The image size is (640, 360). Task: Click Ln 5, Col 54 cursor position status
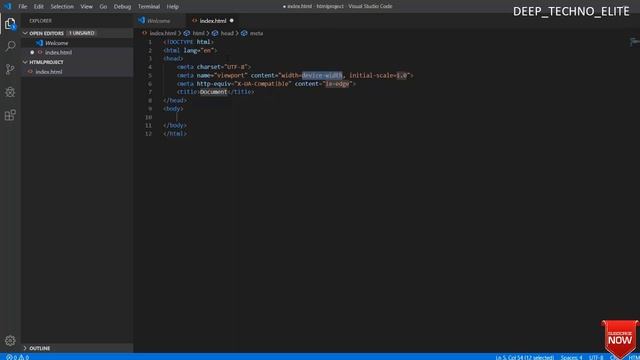click(x=524, y=357)
